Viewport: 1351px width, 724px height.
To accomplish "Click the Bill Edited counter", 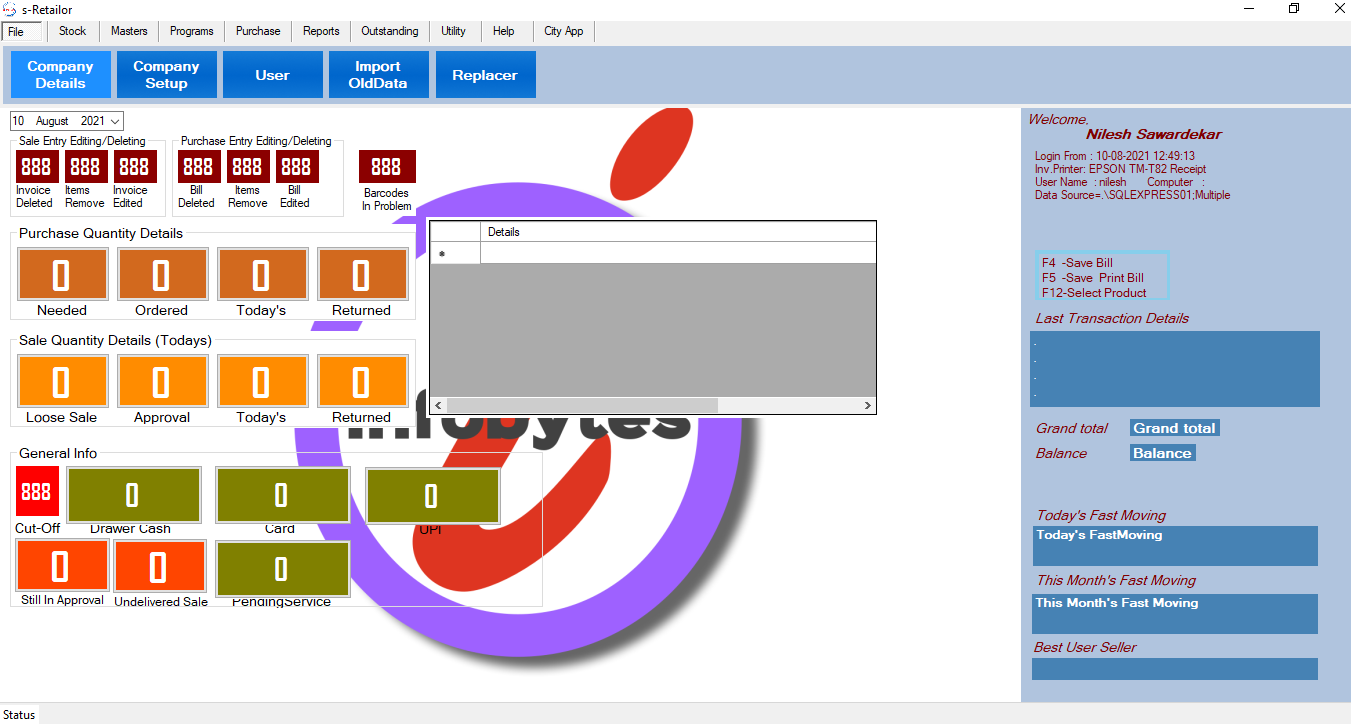I will pos(296,166).
